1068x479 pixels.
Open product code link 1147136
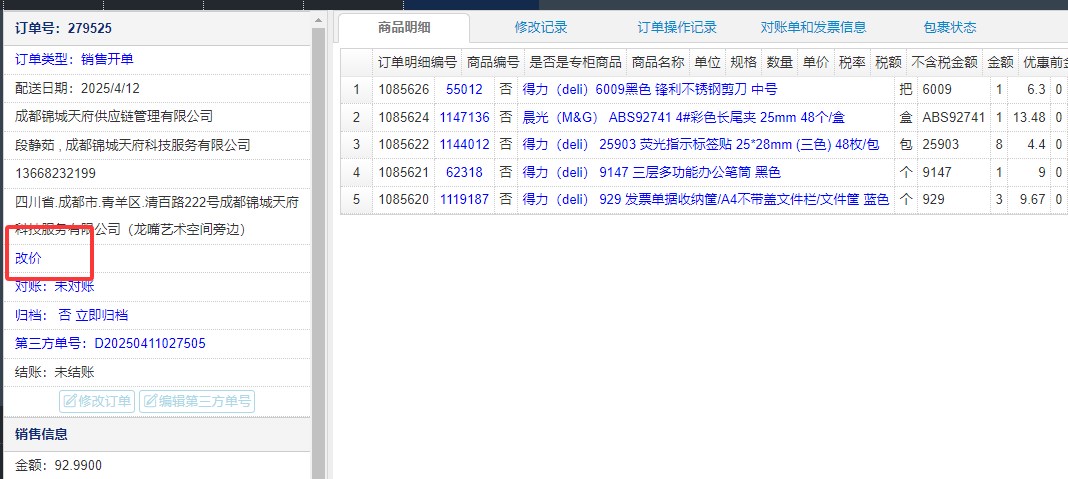tap(465, 117)
